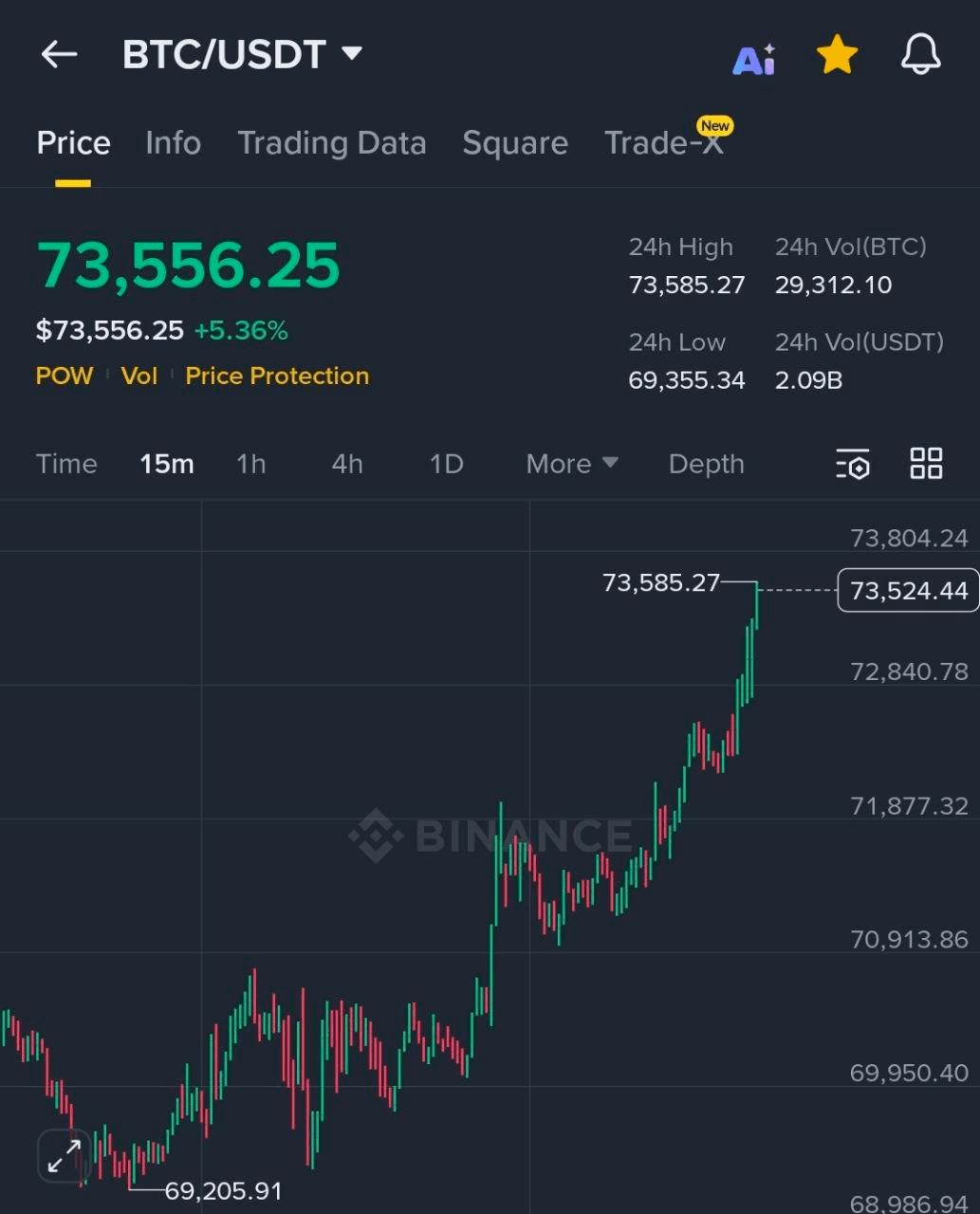The image size is (980, 1214).
Task: Tap the POW tag link
Action: pos(64,376)
